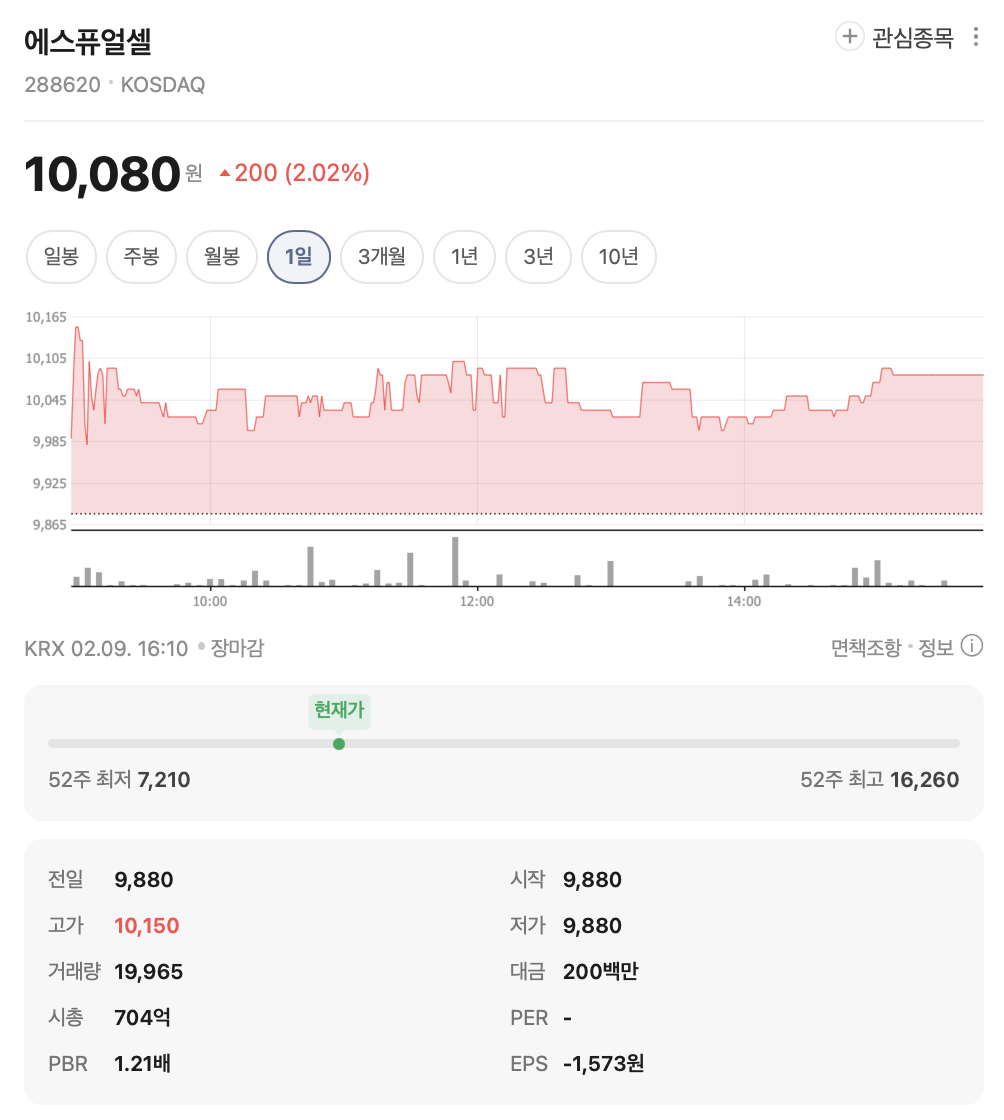Reselect the active 1일 chart tab
The width and height of the screenshot is (1004, 1120).
pos(299,257)
